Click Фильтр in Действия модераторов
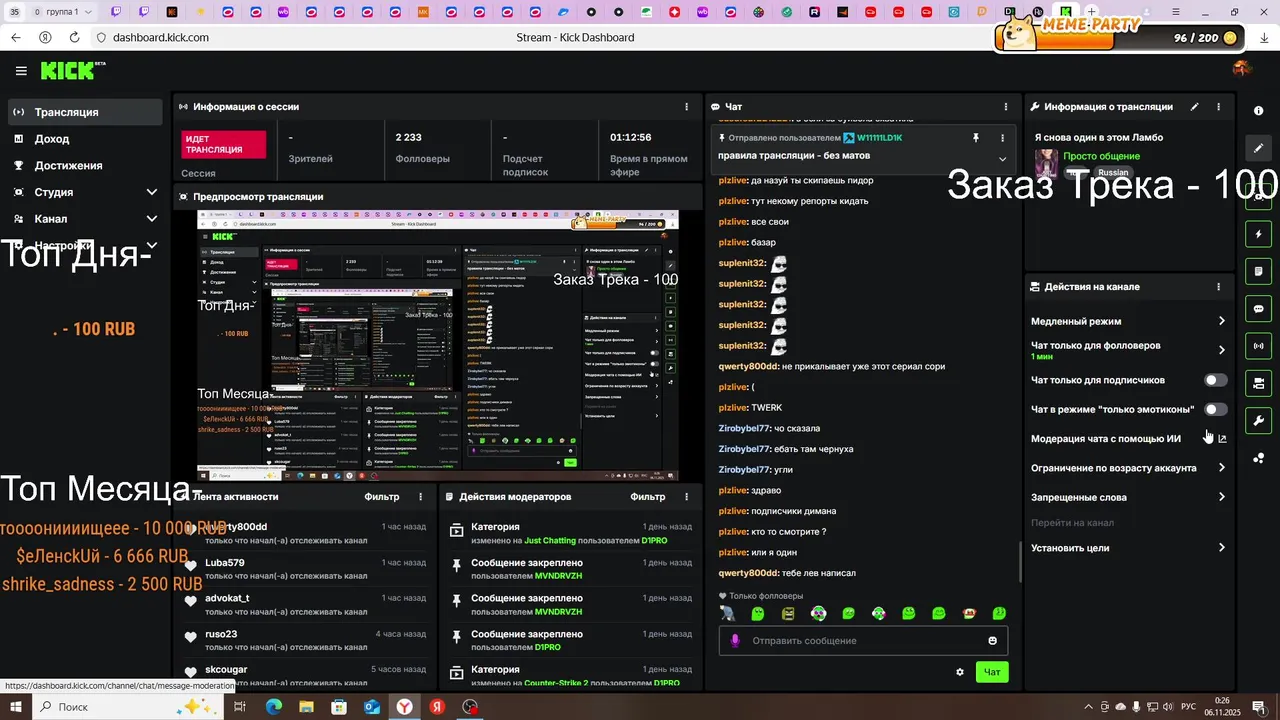1280x720 pixels. (x=648, y=497)
